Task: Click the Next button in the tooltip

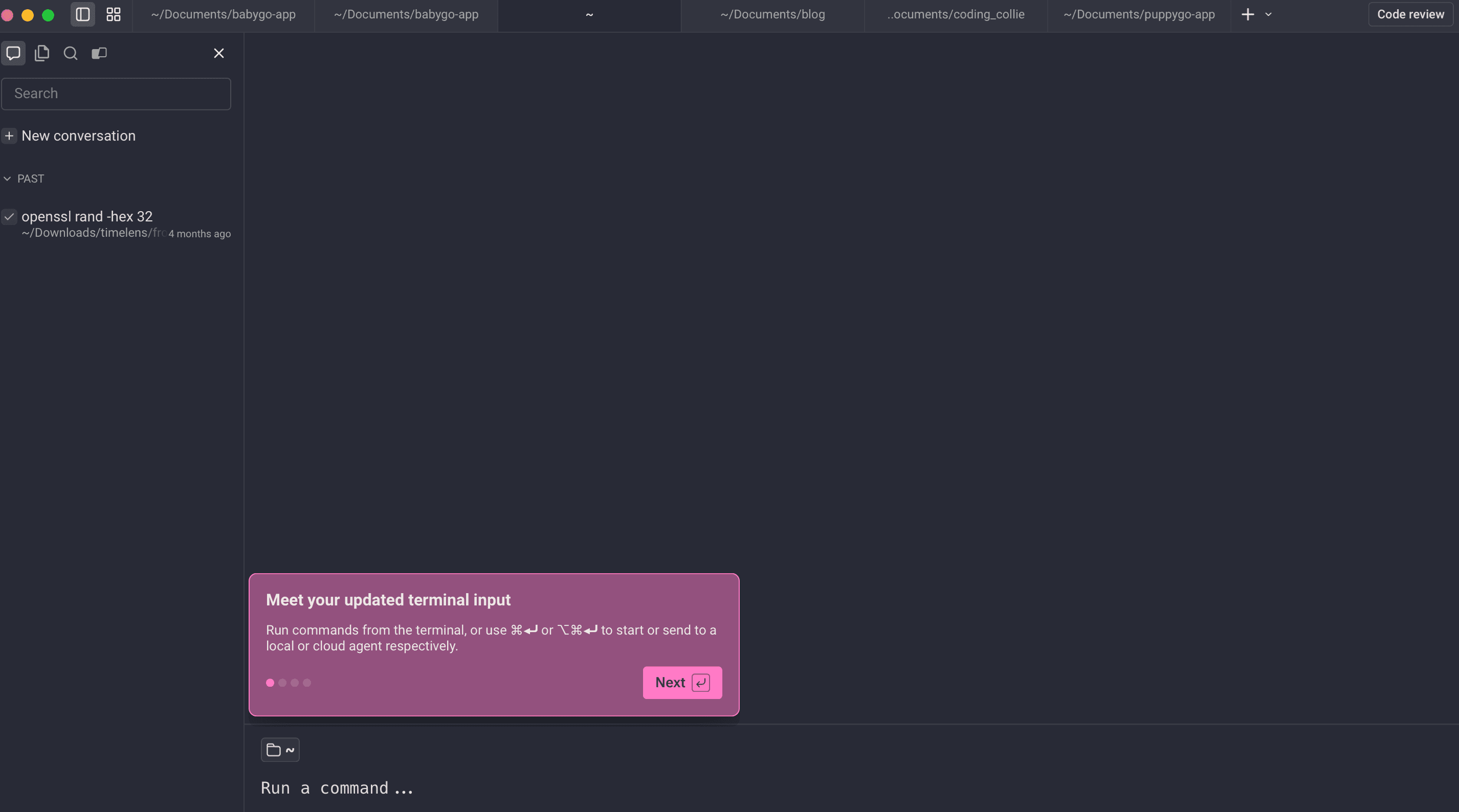Action: click(x=682, y=682)
